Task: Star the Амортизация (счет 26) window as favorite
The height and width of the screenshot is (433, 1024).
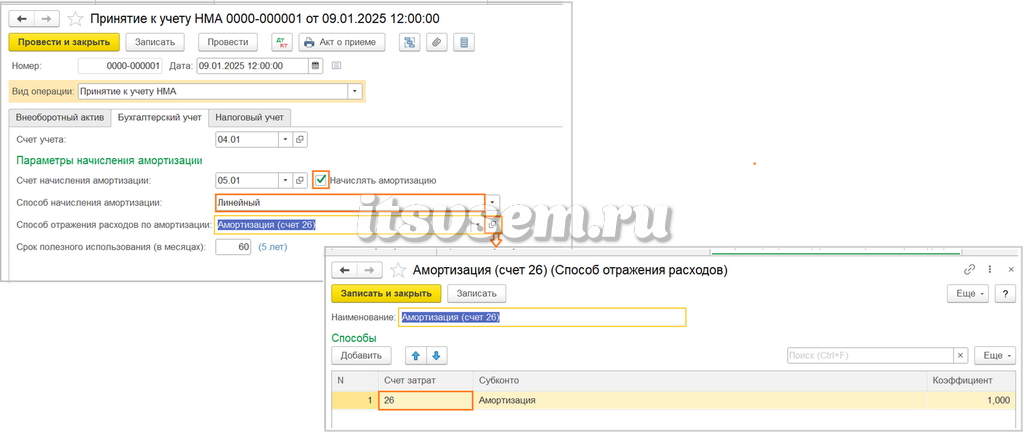Action: (398, 270)
